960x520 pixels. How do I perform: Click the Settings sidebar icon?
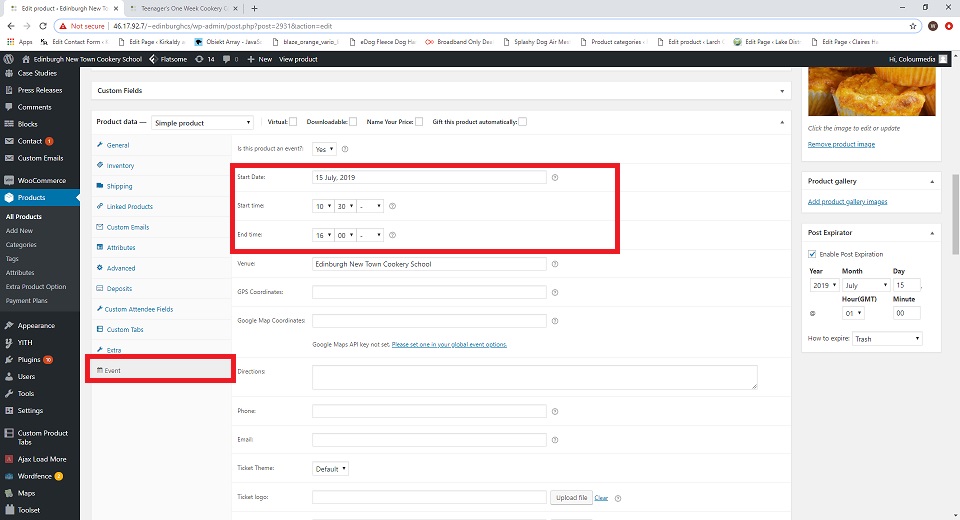(x=8, y=411)
